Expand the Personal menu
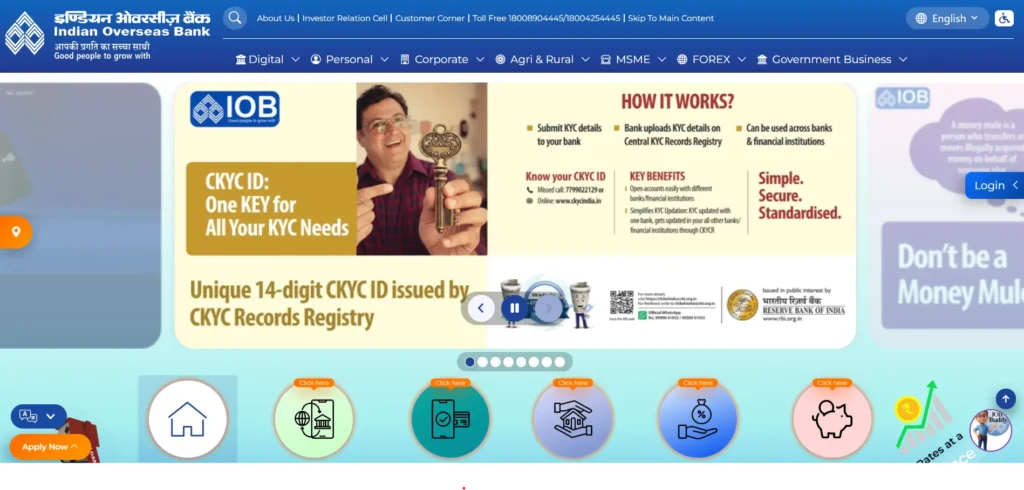Screen dimensions: 1024x490 point(349,59)
